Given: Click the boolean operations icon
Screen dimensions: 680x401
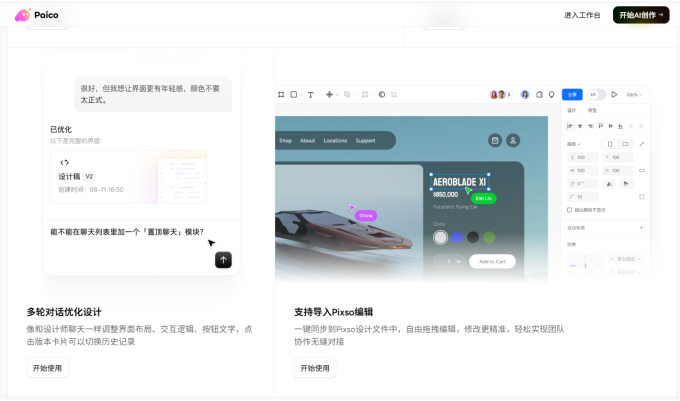Looking at the screenshot, I should [347, 95].
